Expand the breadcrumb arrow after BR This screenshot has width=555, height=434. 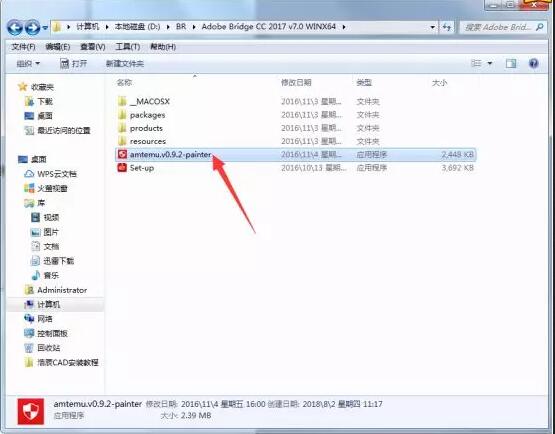[194, 27]
